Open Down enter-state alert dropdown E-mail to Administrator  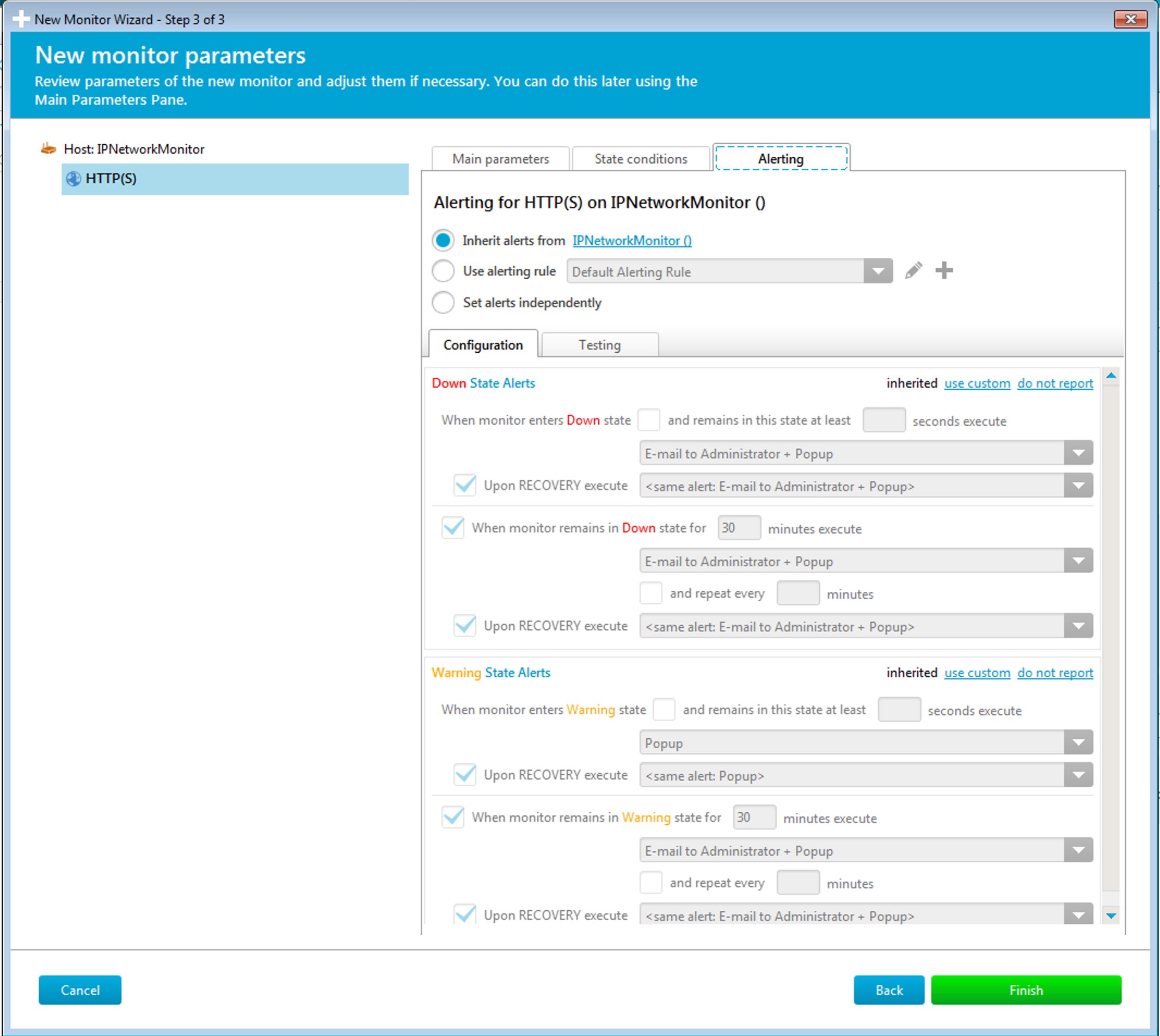tap(866, 453)
